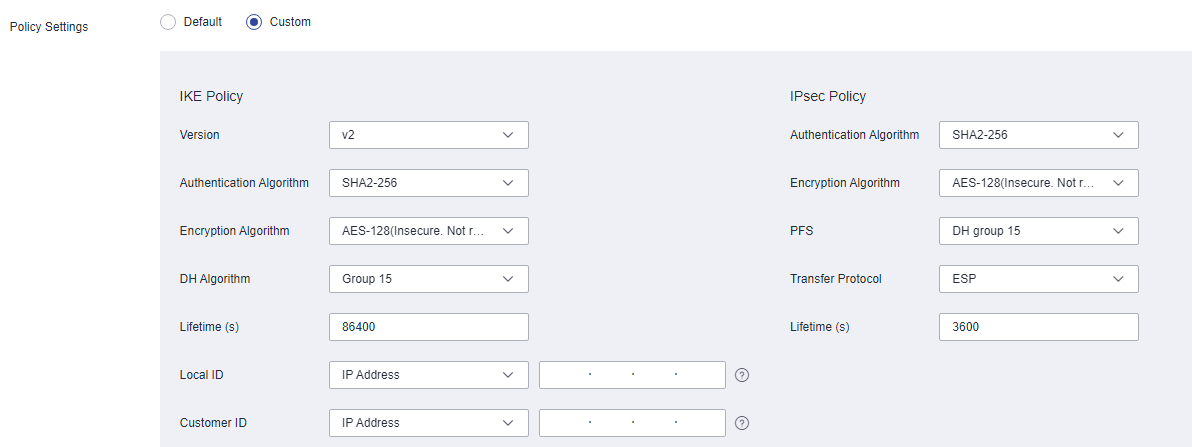The height and width of the screenshot is (447, 1192).
Task: Open Transfer Protocol ESP dropdown
Action: 1039,279
